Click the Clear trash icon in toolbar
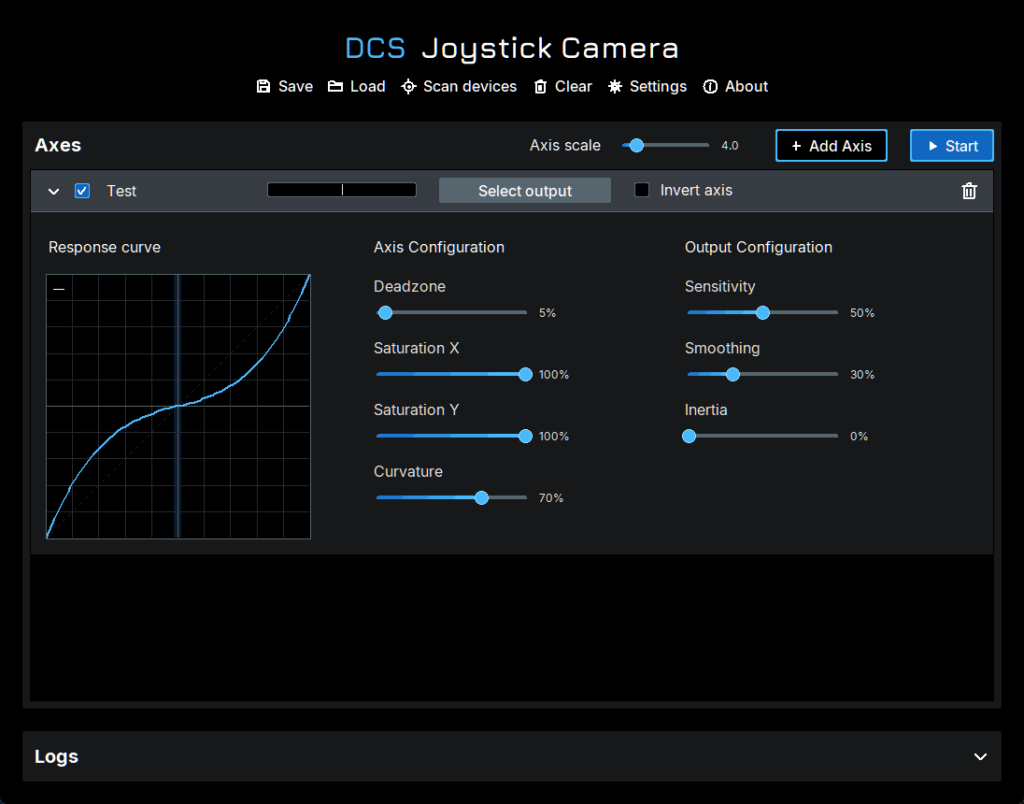The height and width of the screenshot is (804, 1024). [540, 86]
